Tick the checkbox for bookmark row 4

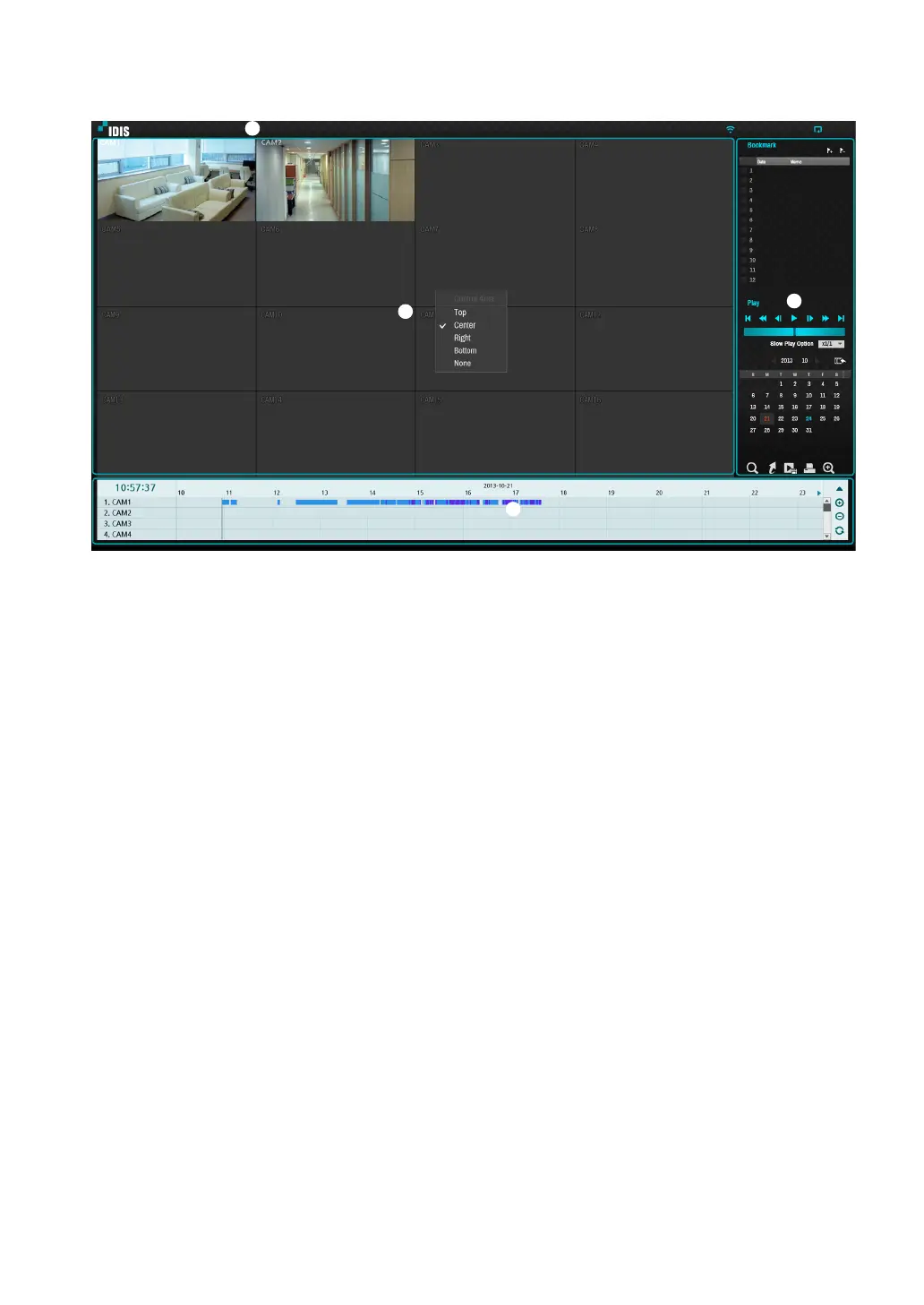(743, 200)
